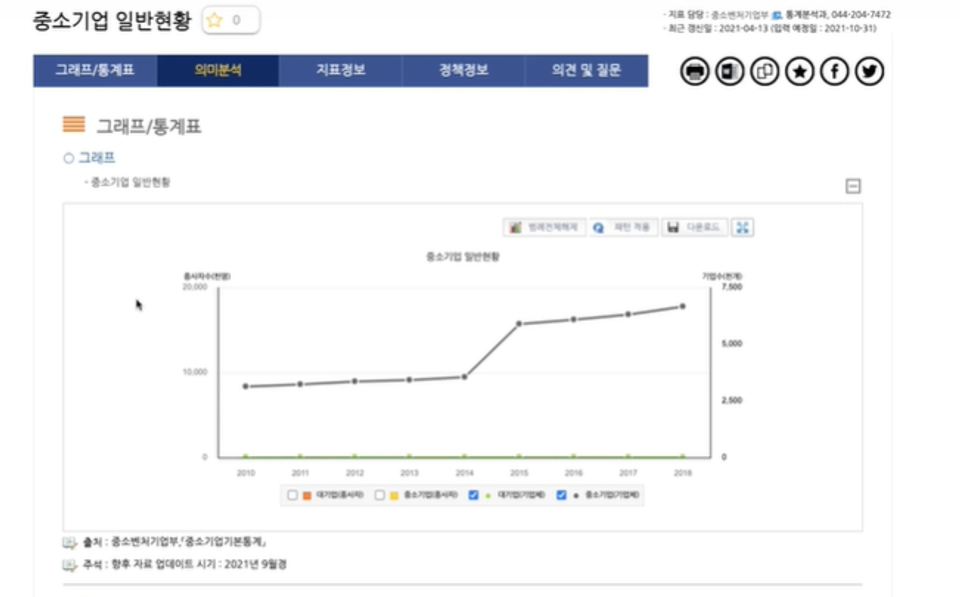Switch to the 의미분석 tab
Image resolution: width=960 pixels, height=597 pixels.
click(218, 70)
